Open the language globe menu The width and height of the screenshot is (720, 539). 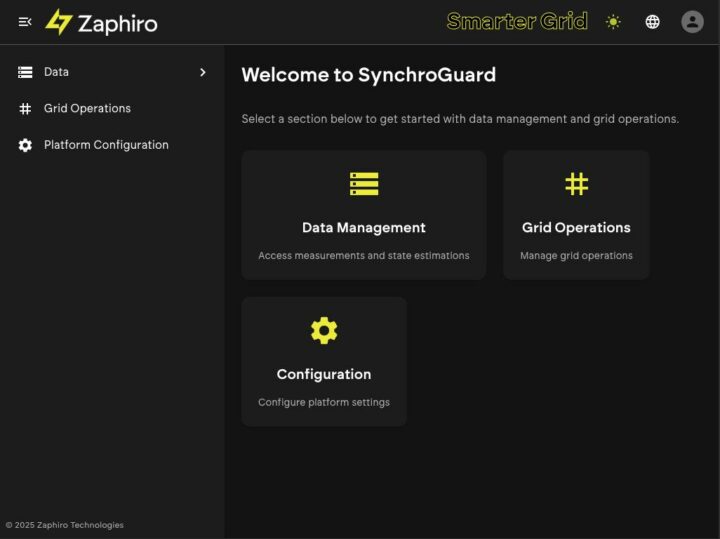652,22
